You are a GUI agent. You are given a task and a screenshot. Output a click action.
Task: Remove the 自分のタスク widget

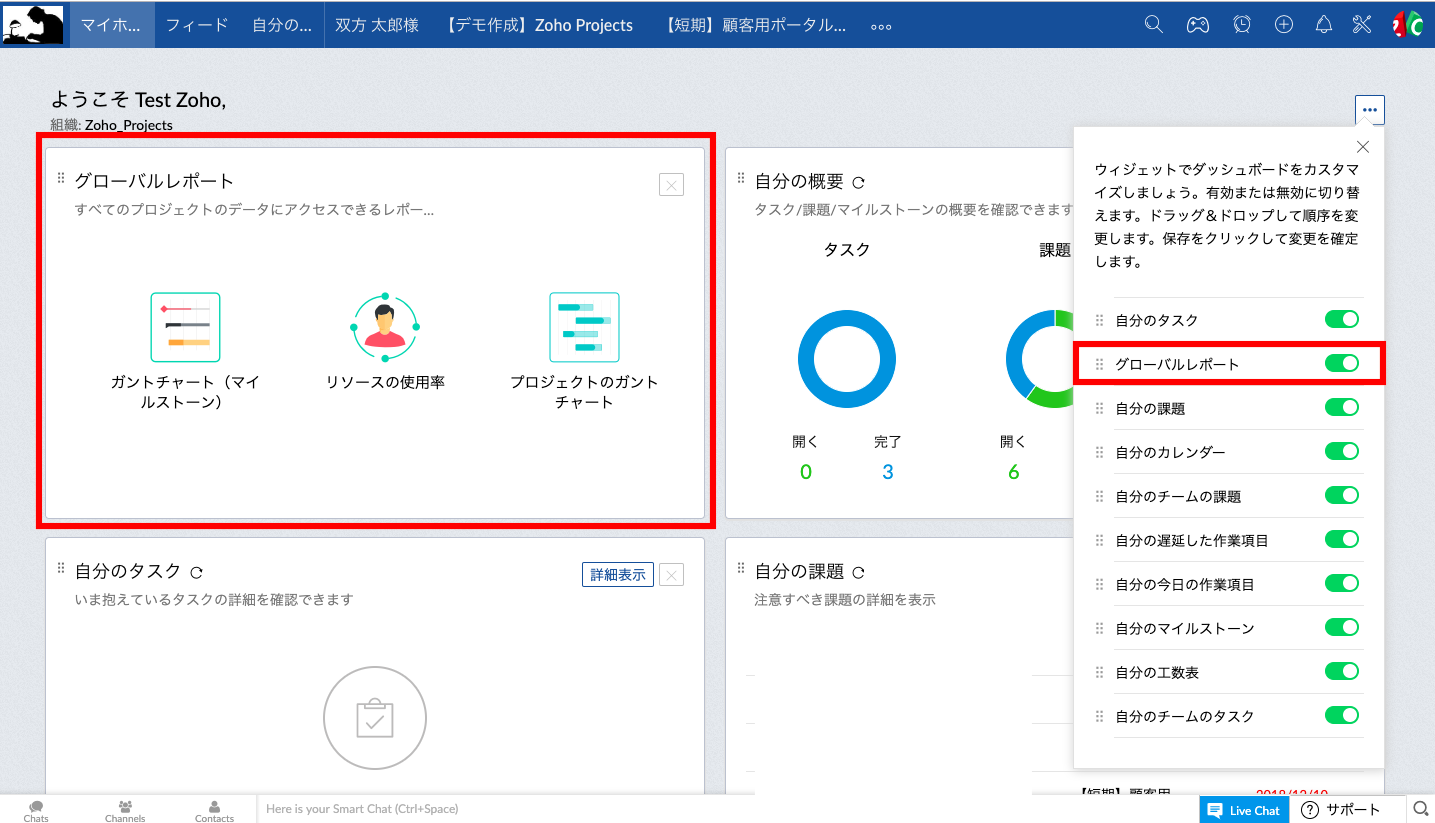pyautogui.click(x=672, y=574)
